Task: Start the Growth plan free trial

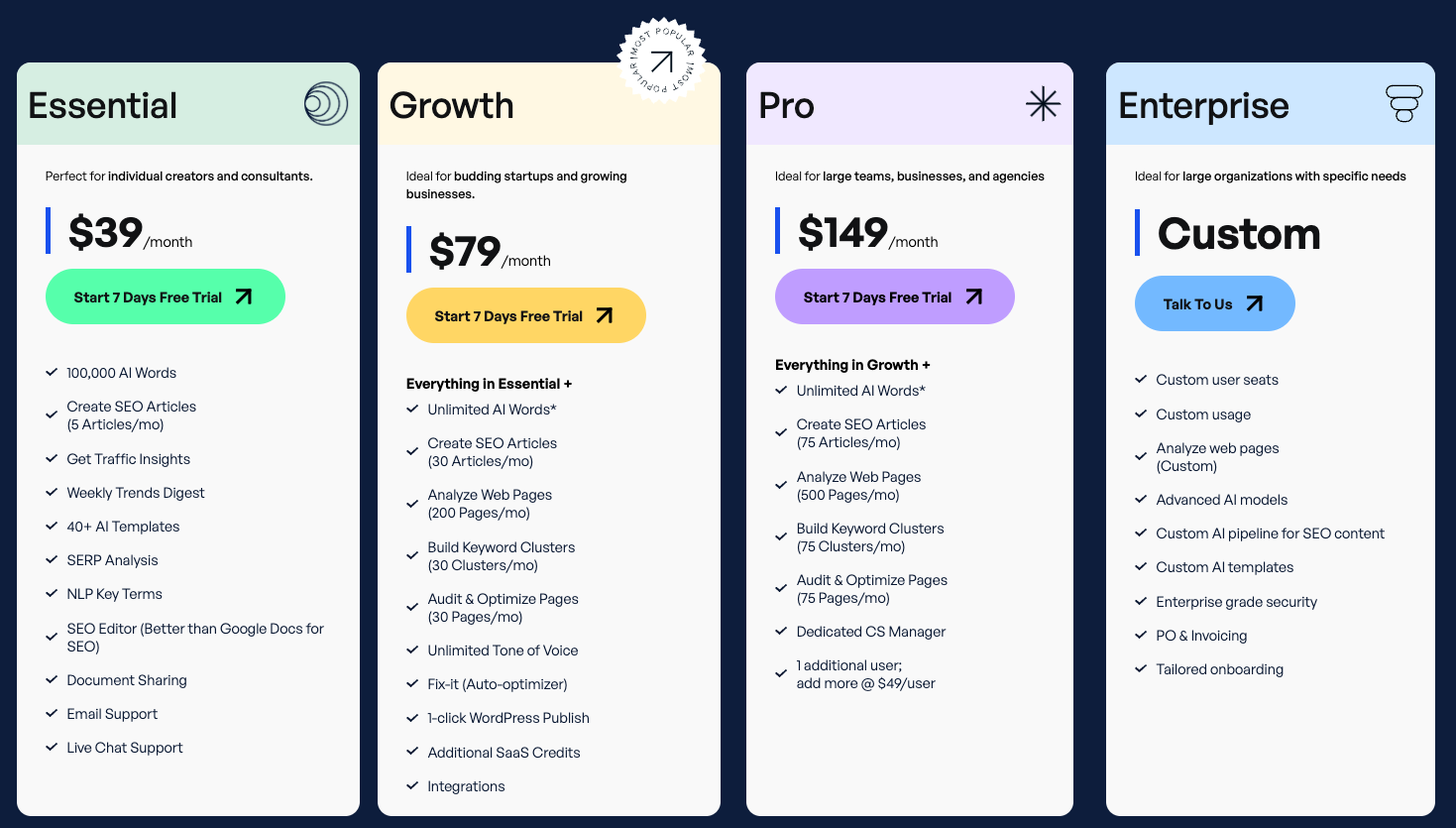Action: pyautogui.click(x=525, y=315)
